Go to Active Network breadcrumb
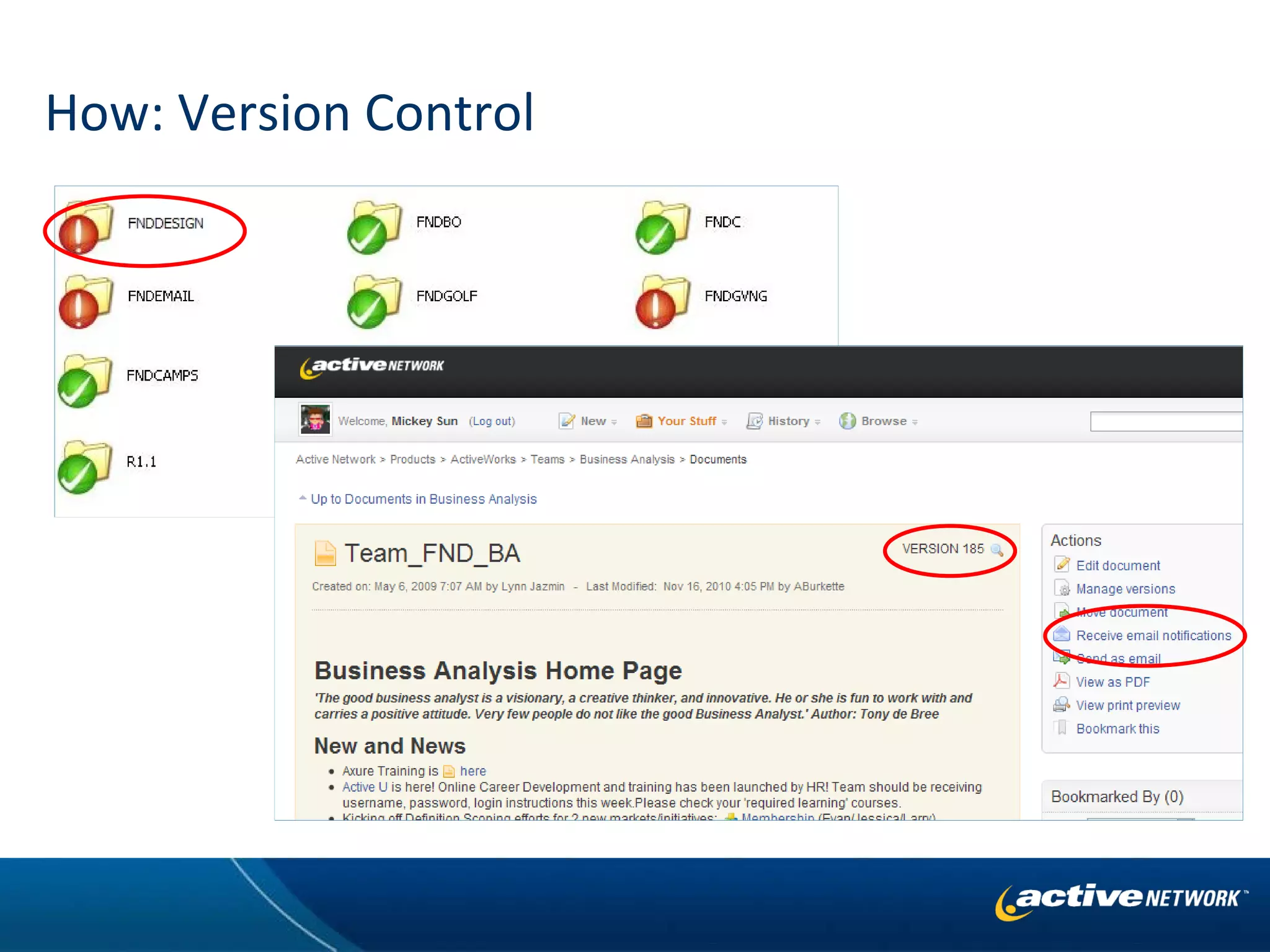This screenshot has height=952, width=1270. (335, 459)
